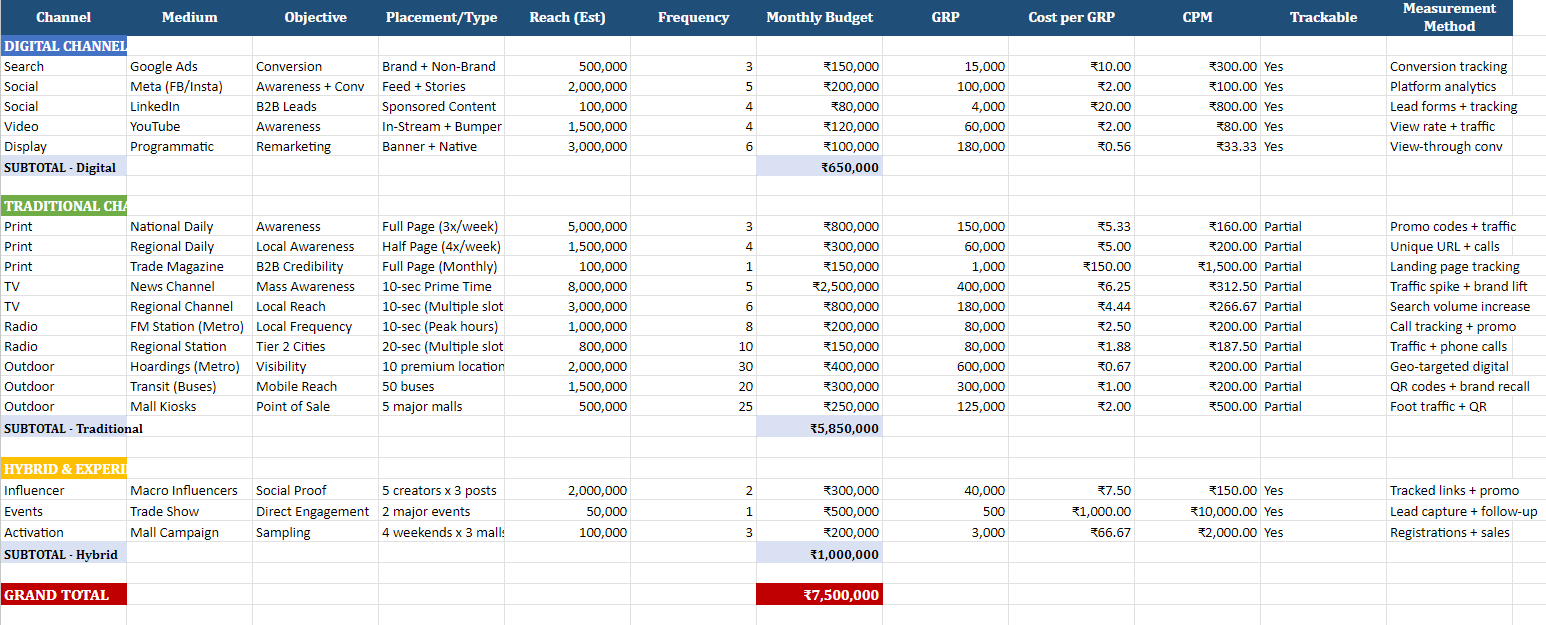The width and height of the screenshot is (1546, 625).
Task: Click the National Daily cell
Action: (x=190, y=226)
